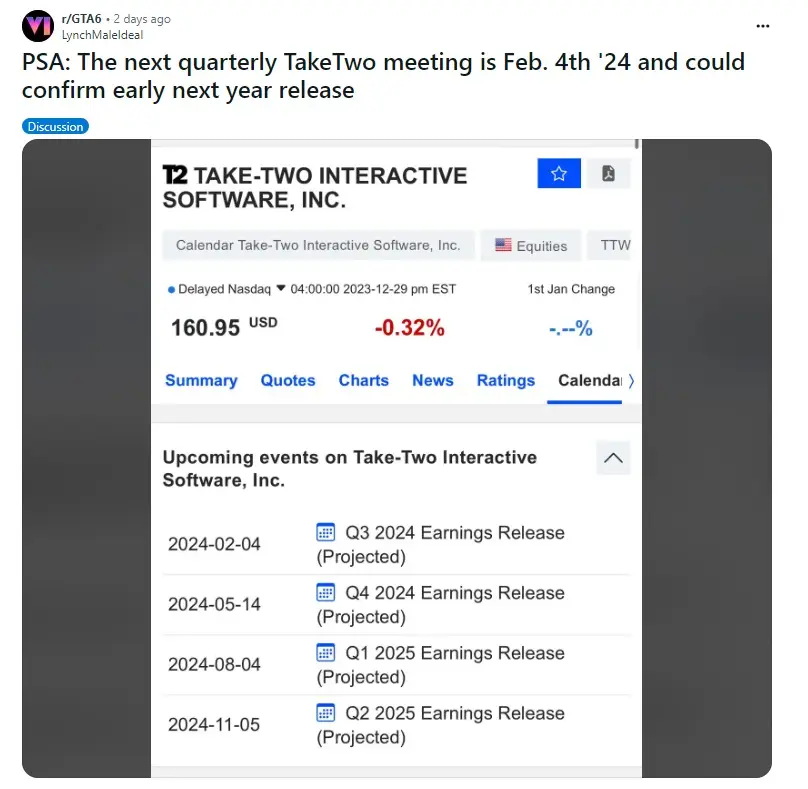This screenshot has width=808, height=789.
Task: Switch to the Summary tab
Action: point(201,381)
